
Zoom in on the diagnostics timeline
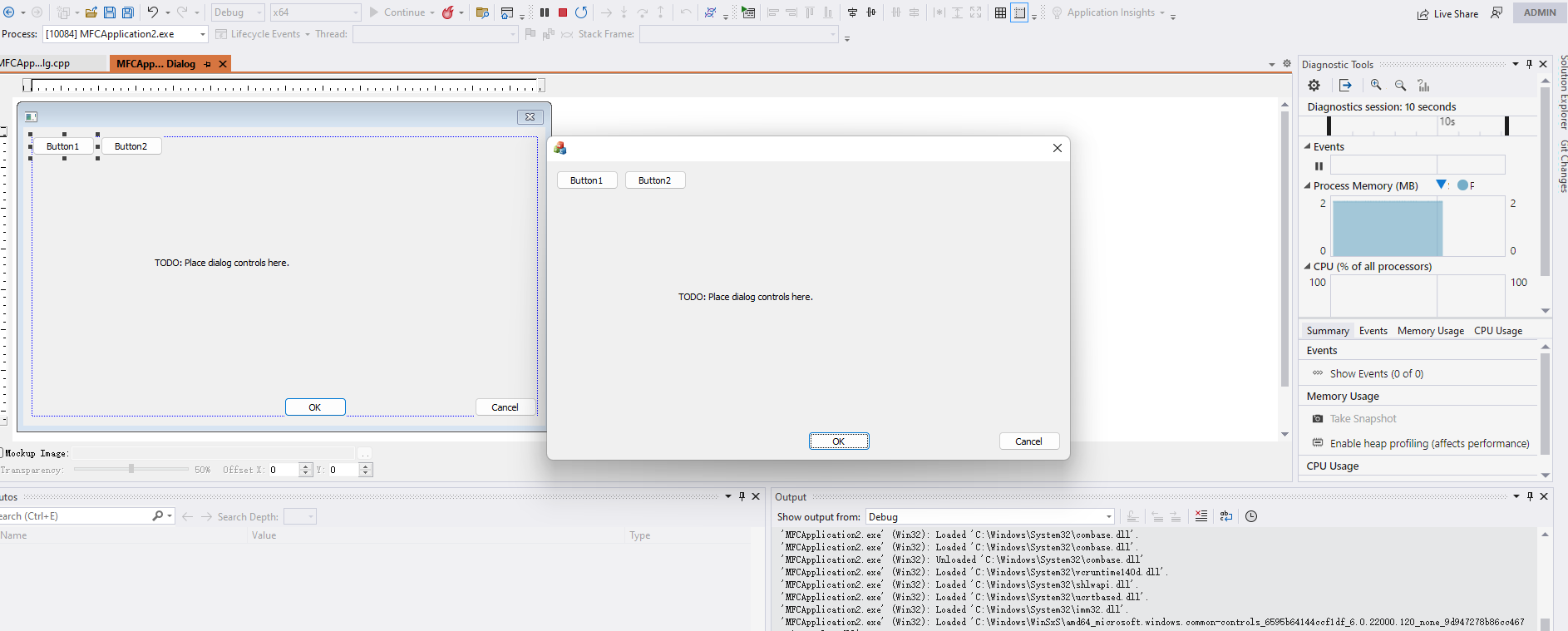click(1376, 85)
